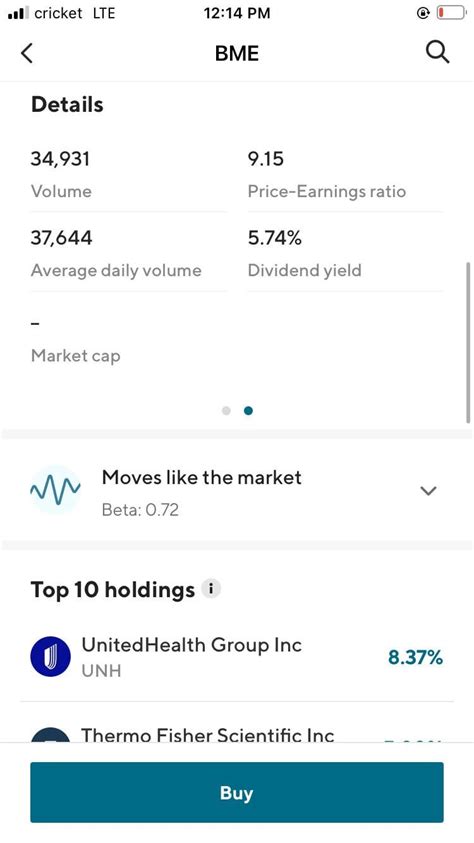Expand the Moves like the market chevron

pyautogui.click(x=428, y=490)
